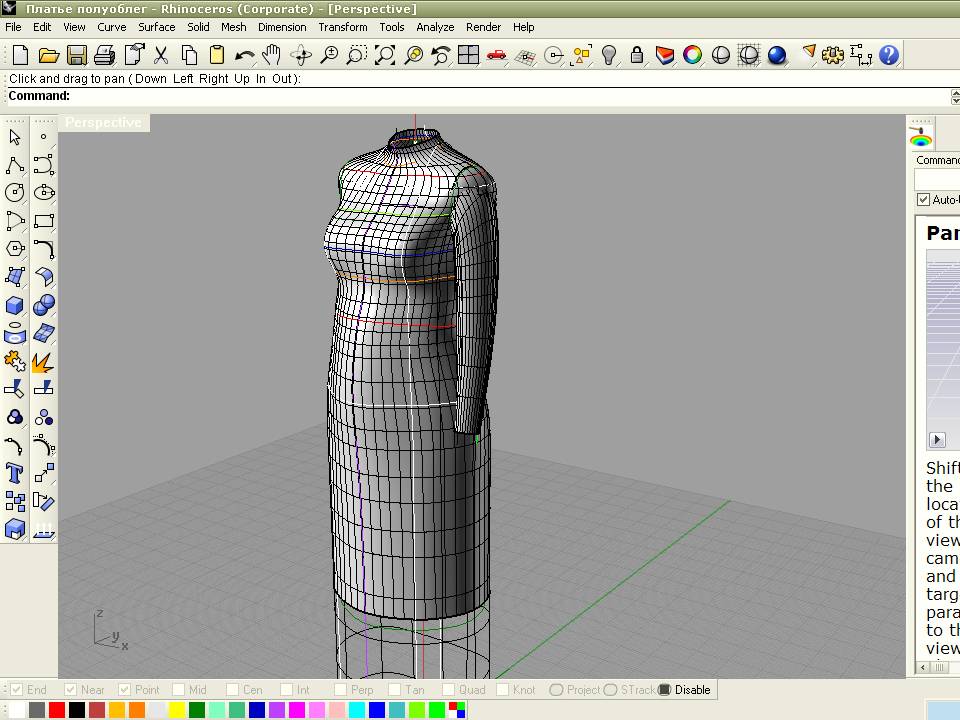Open the Surface menu
The width and height of the screenshot is (960, 720).
point(156,27)
